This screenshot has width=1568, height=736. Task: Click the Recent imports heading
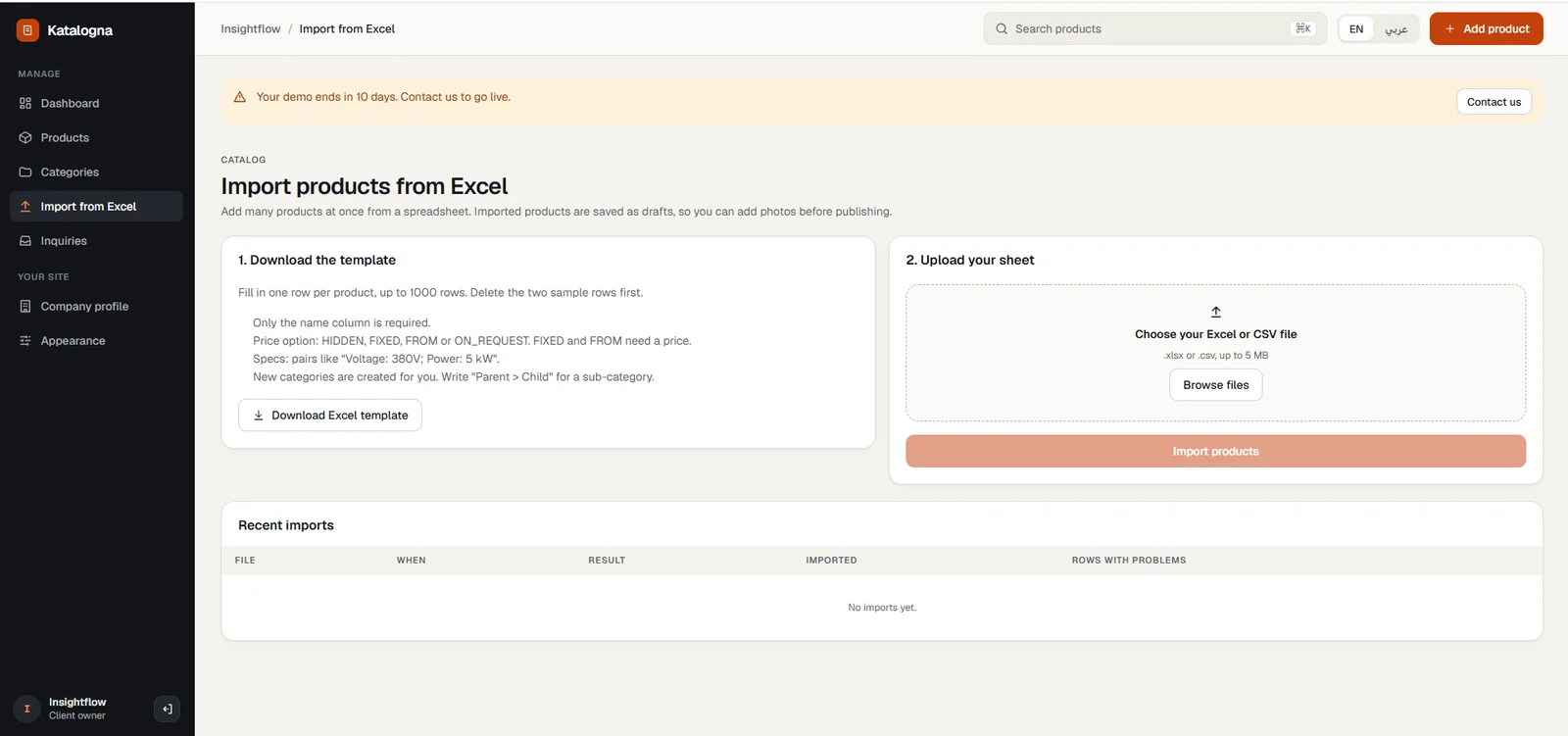[x=286, y=525]
